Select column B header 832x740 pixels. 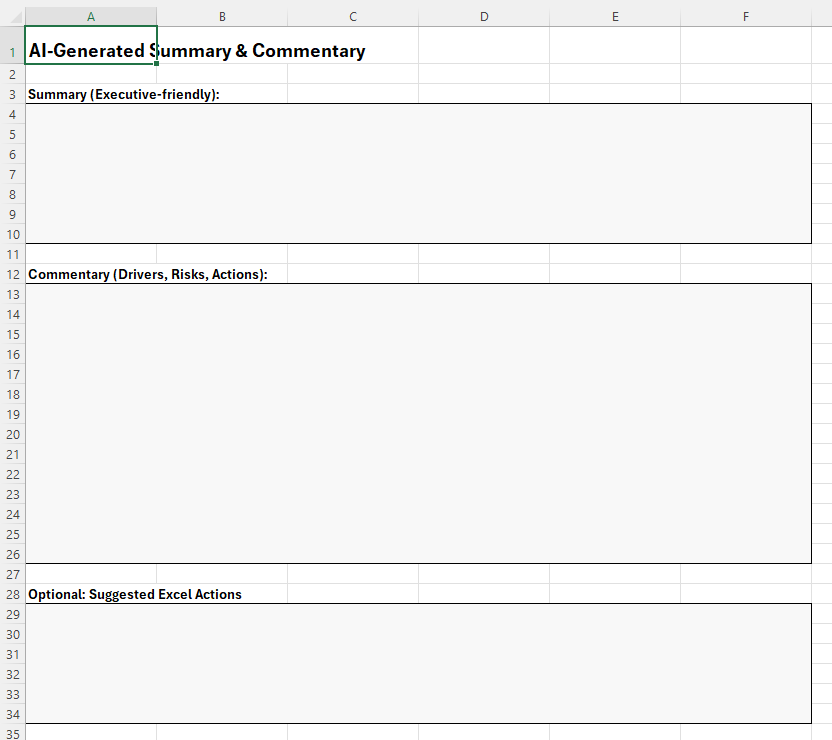click(x=222, y=16)
